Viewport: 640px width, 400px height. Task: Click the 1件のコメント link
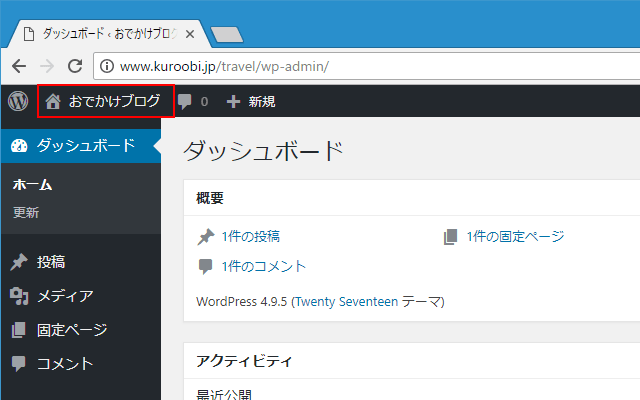click(264, 267)
